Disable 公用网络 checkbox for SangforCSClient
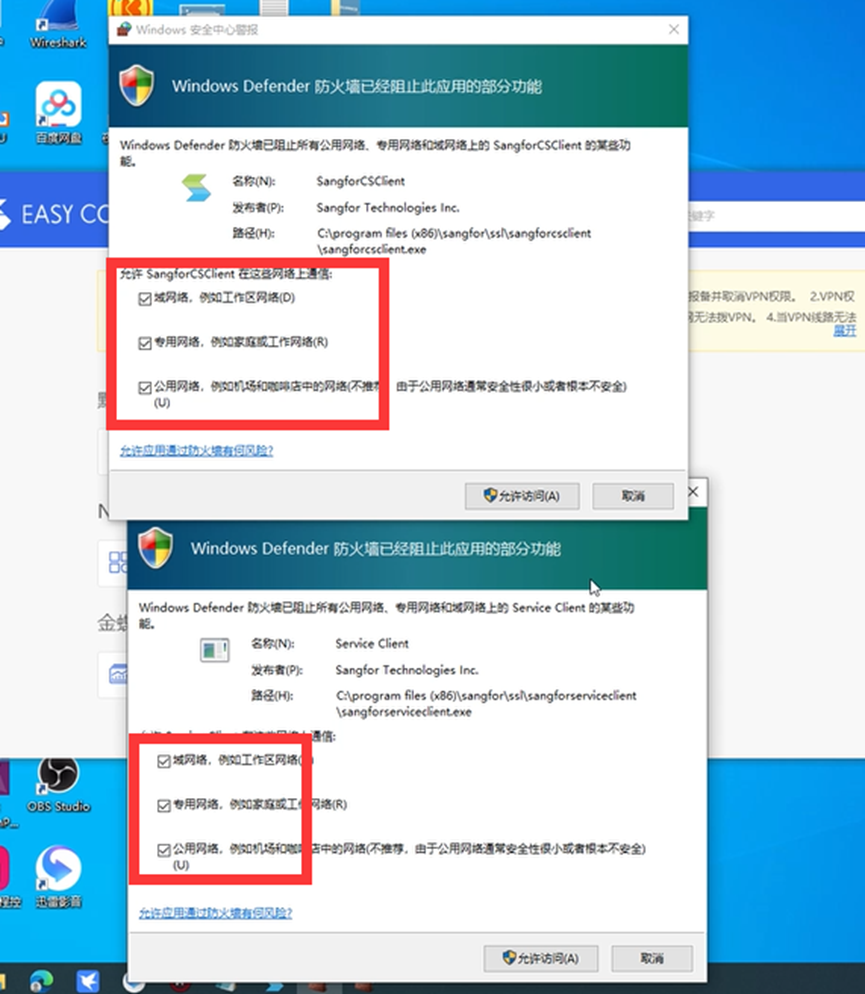This screenshot has width=865, height=994. pos(147,386)
